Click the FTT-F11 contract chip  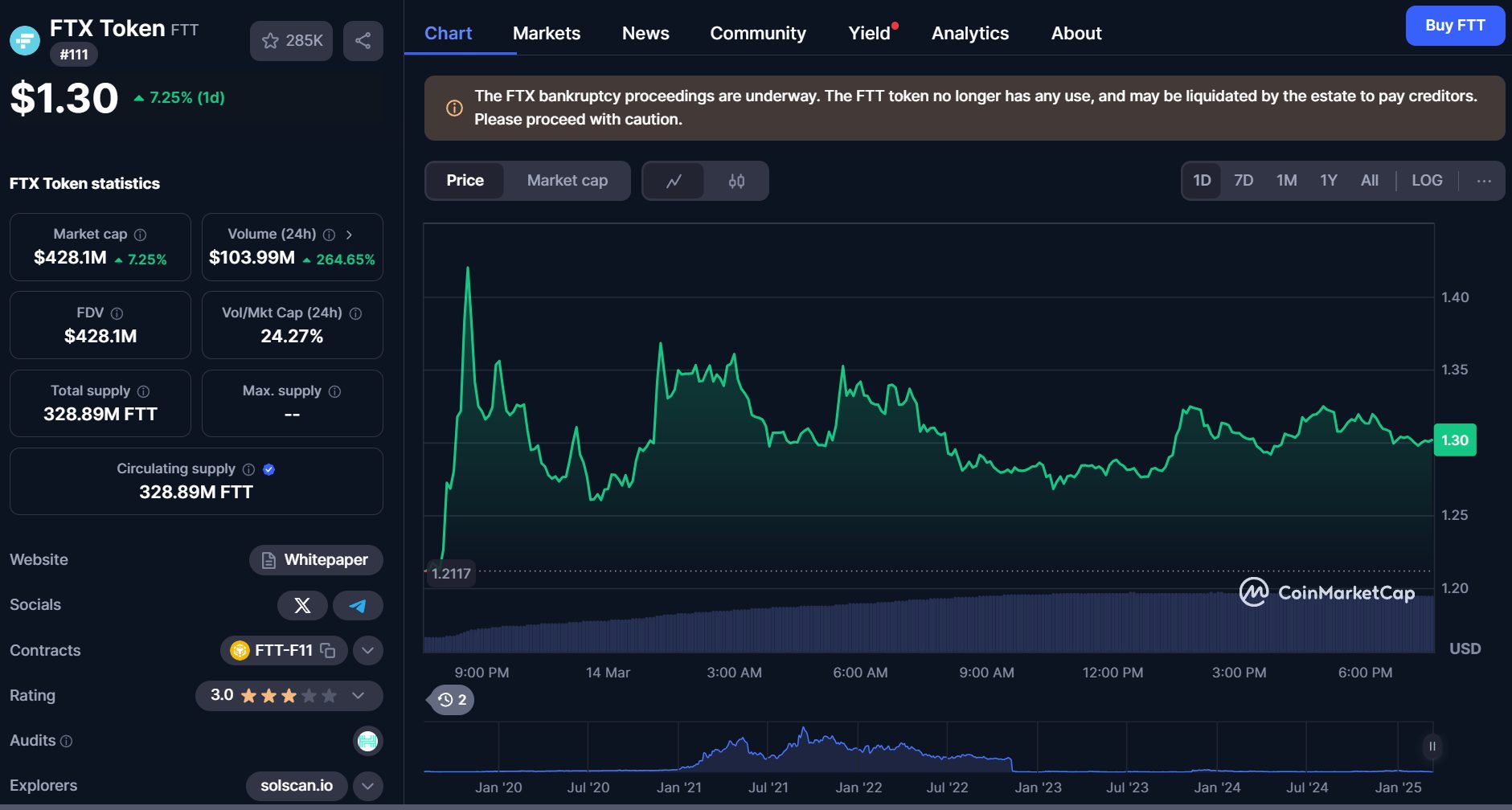284,650
